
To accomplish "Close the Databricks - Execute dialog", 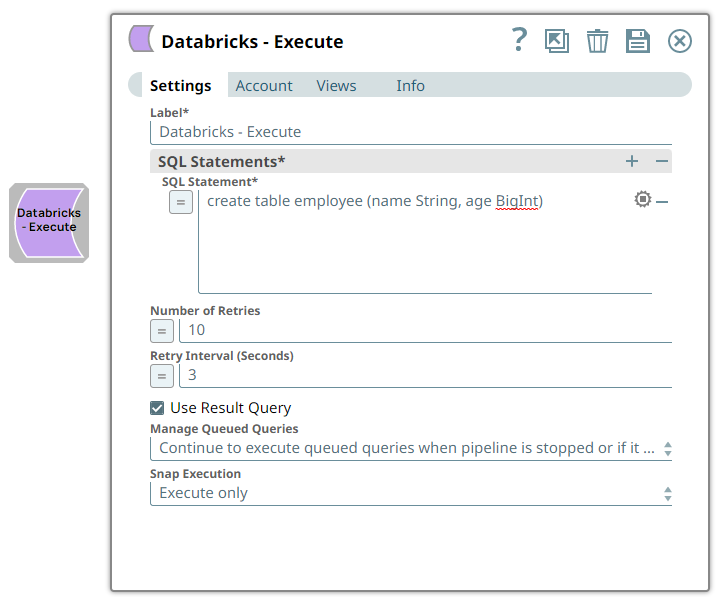I will tap(680, 41).
